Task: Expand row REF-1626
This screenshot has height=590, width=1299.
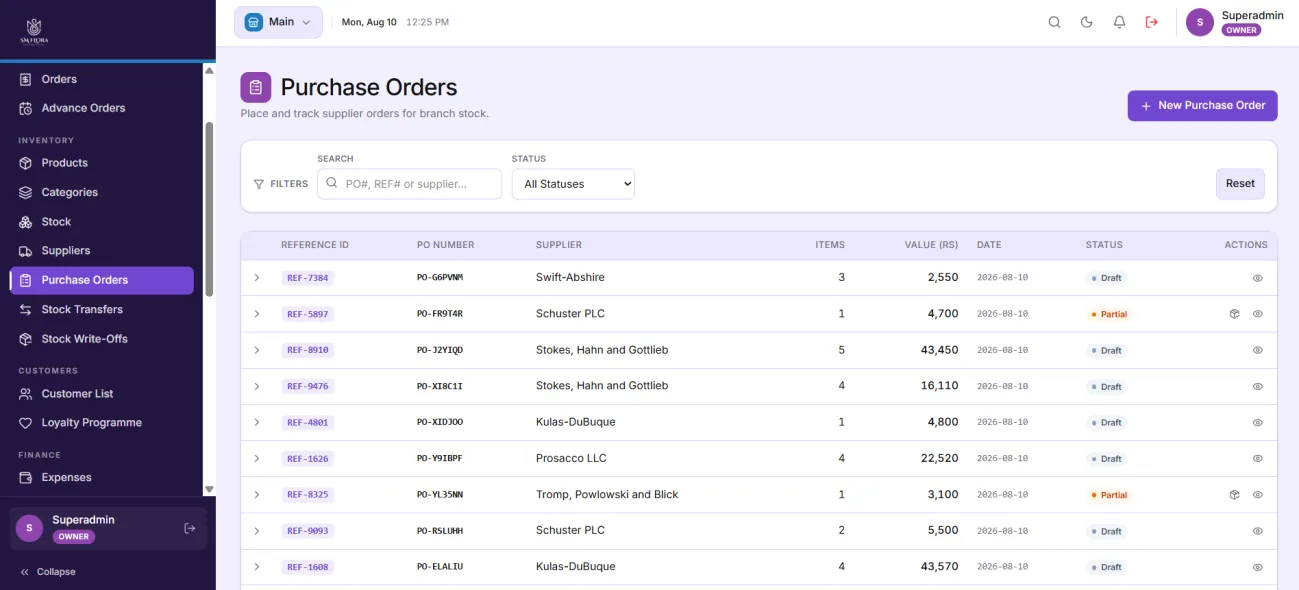Action: point(257,458)
